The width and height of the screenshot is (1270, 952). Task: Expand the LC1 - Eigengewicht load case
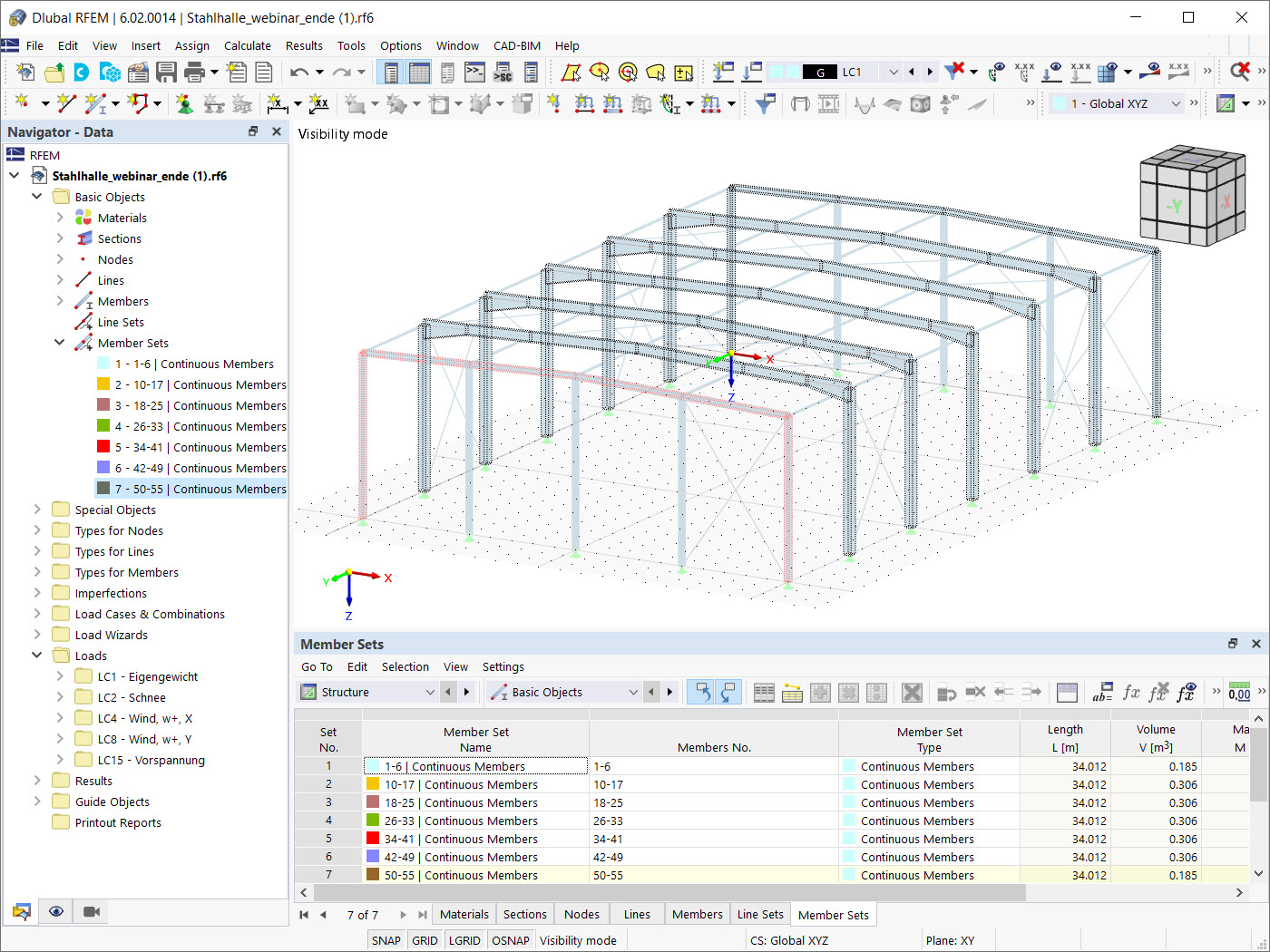click(60, 676)
